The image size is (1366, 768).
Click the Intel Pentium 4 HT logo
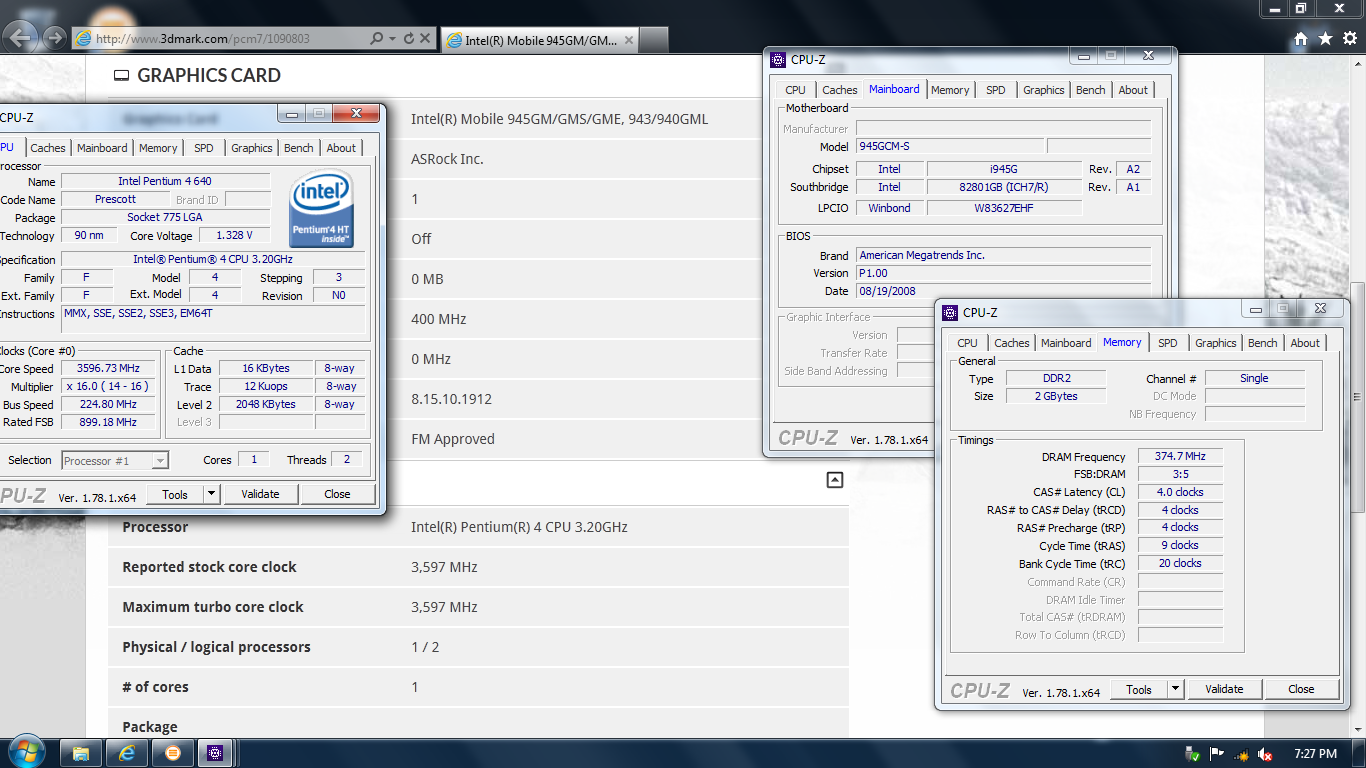(x=321, y=209)
